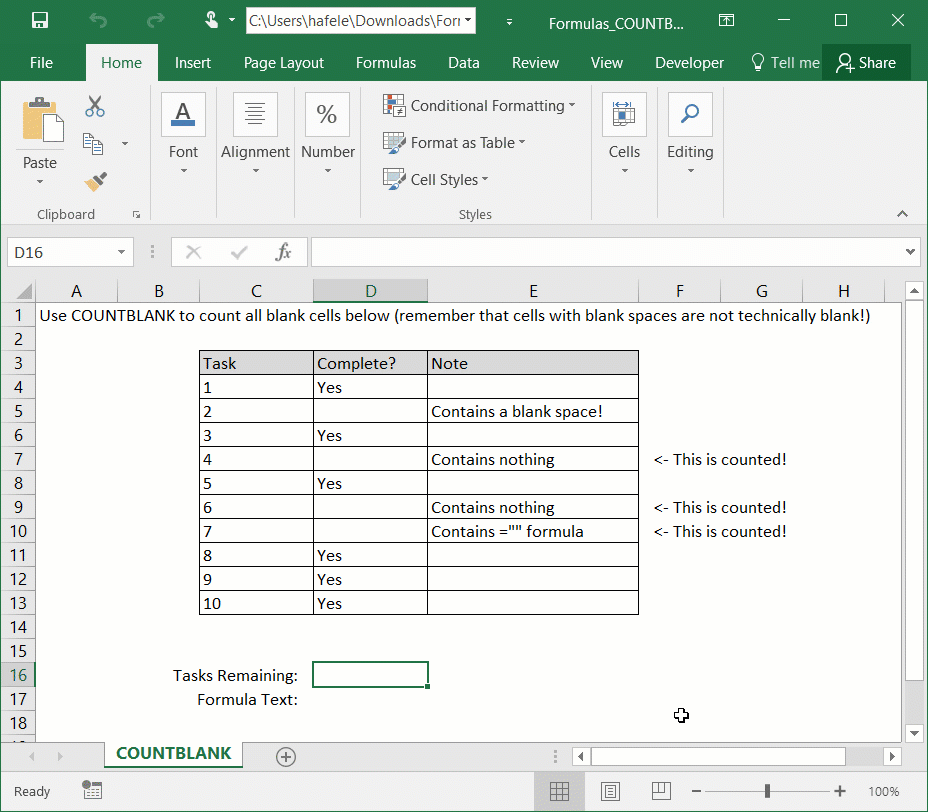Click horizontal scrollbar right arrow
This screenshot has height=812, width=928.
pyautogui.click(x=892, y=756)
